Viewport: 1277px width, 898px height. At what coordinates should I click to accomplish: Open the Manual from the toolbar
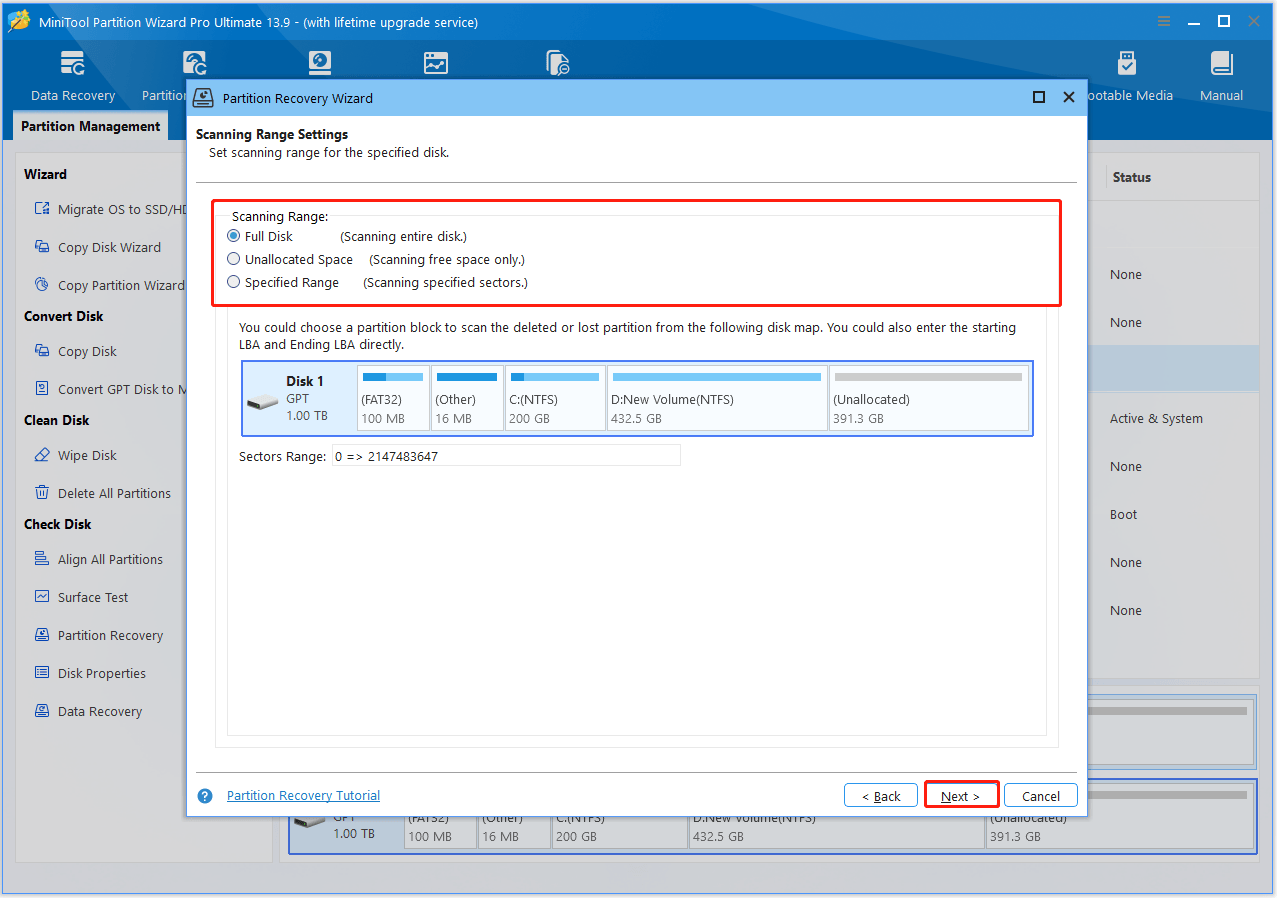pyautogui.click(x=1221, y=78)
